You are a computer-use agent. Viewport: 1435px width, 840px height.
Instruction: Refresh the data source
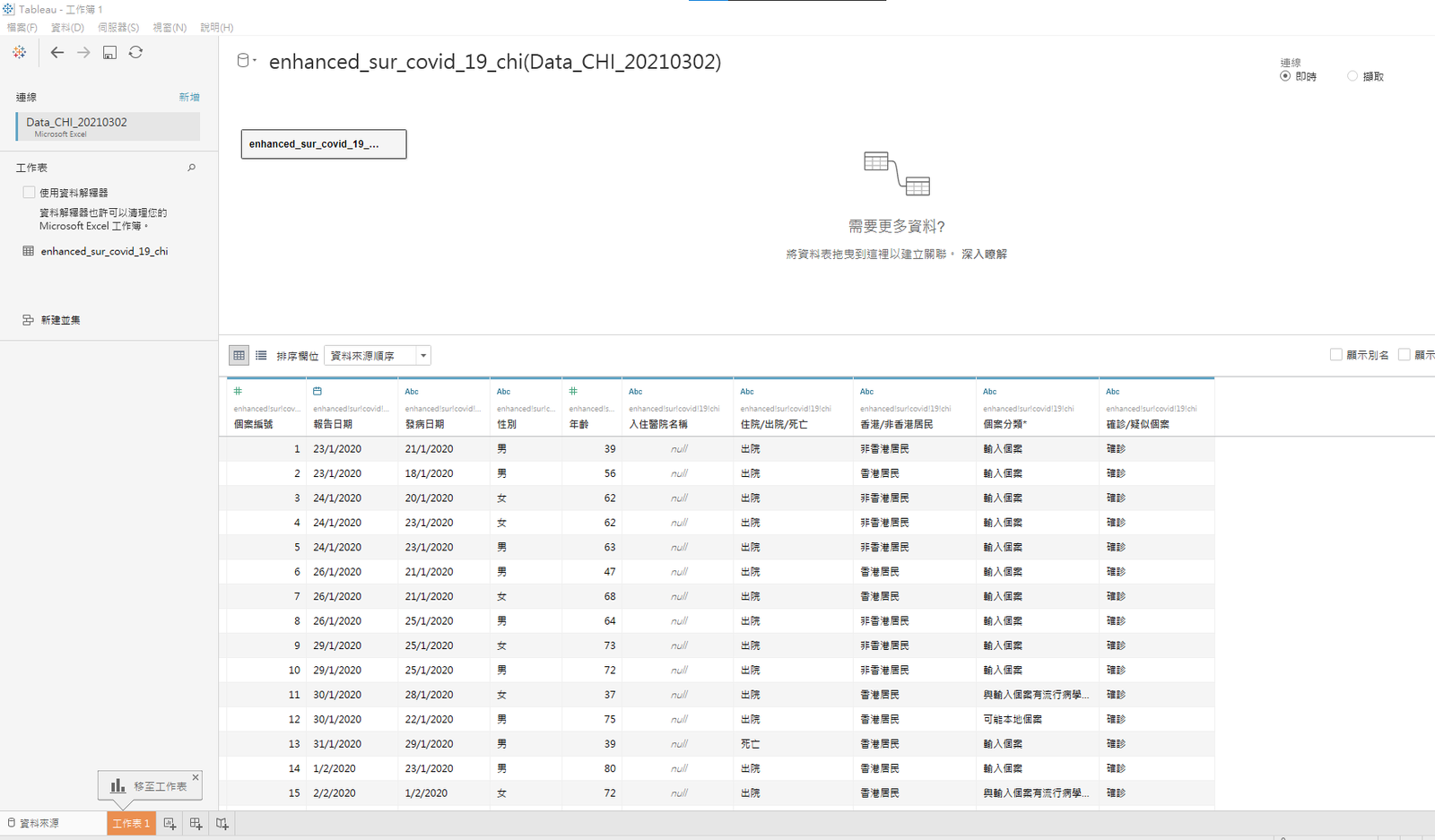[x=135, y=53]
